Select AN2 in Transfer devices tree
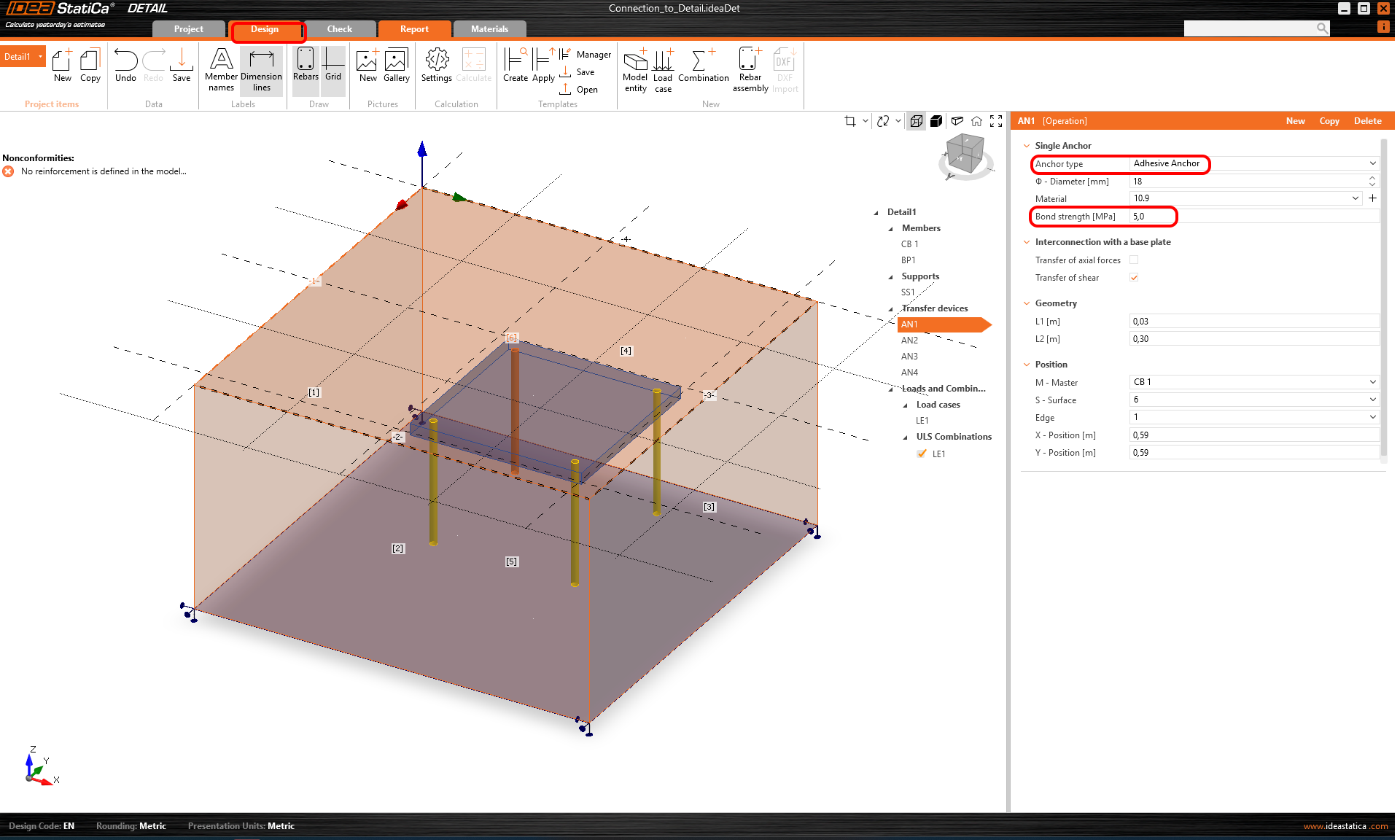This screenshot has height=840, width=1400. 909,341
